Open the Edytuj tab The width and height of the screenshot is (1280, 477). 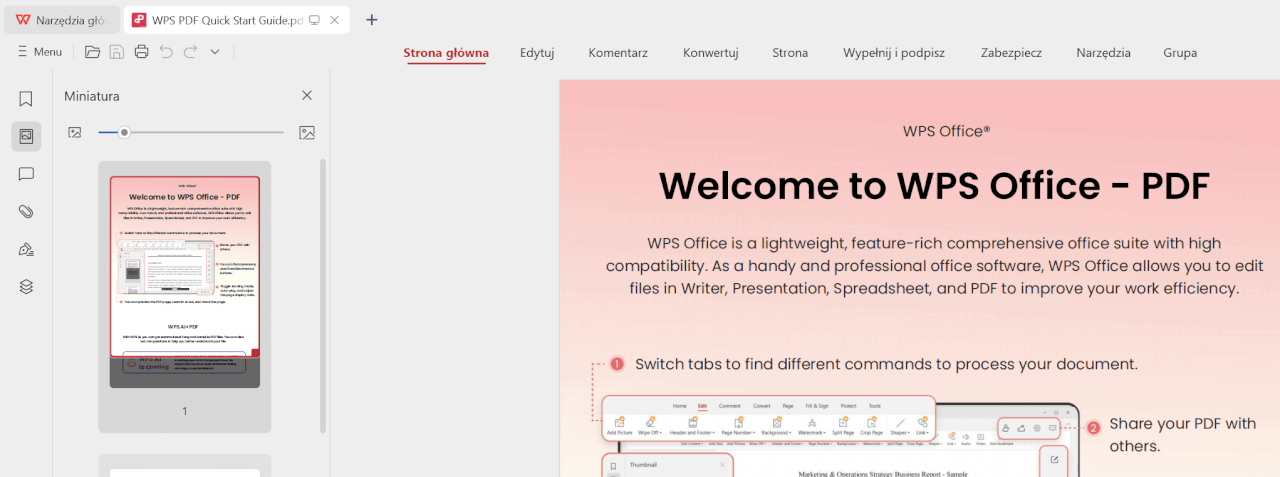pyautogui.click(x=537, y=53)
